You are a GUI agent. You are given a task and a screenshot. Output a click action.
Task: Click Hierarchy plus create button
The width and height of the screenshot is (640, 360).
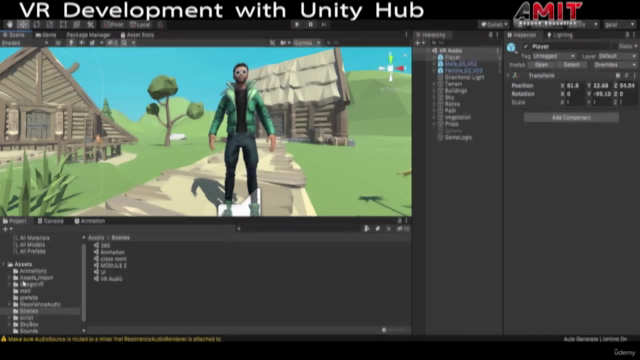tap(419, 42)
